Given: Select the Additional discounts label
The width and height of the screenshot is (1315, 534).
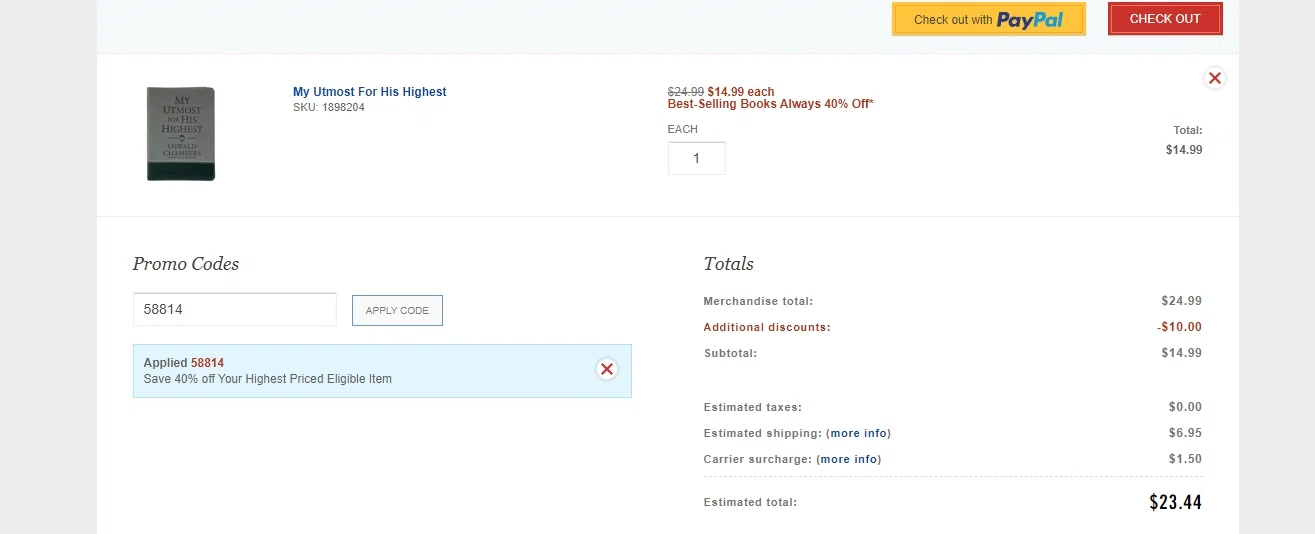Looking at the screenshot, I should (x=767, y=327).
